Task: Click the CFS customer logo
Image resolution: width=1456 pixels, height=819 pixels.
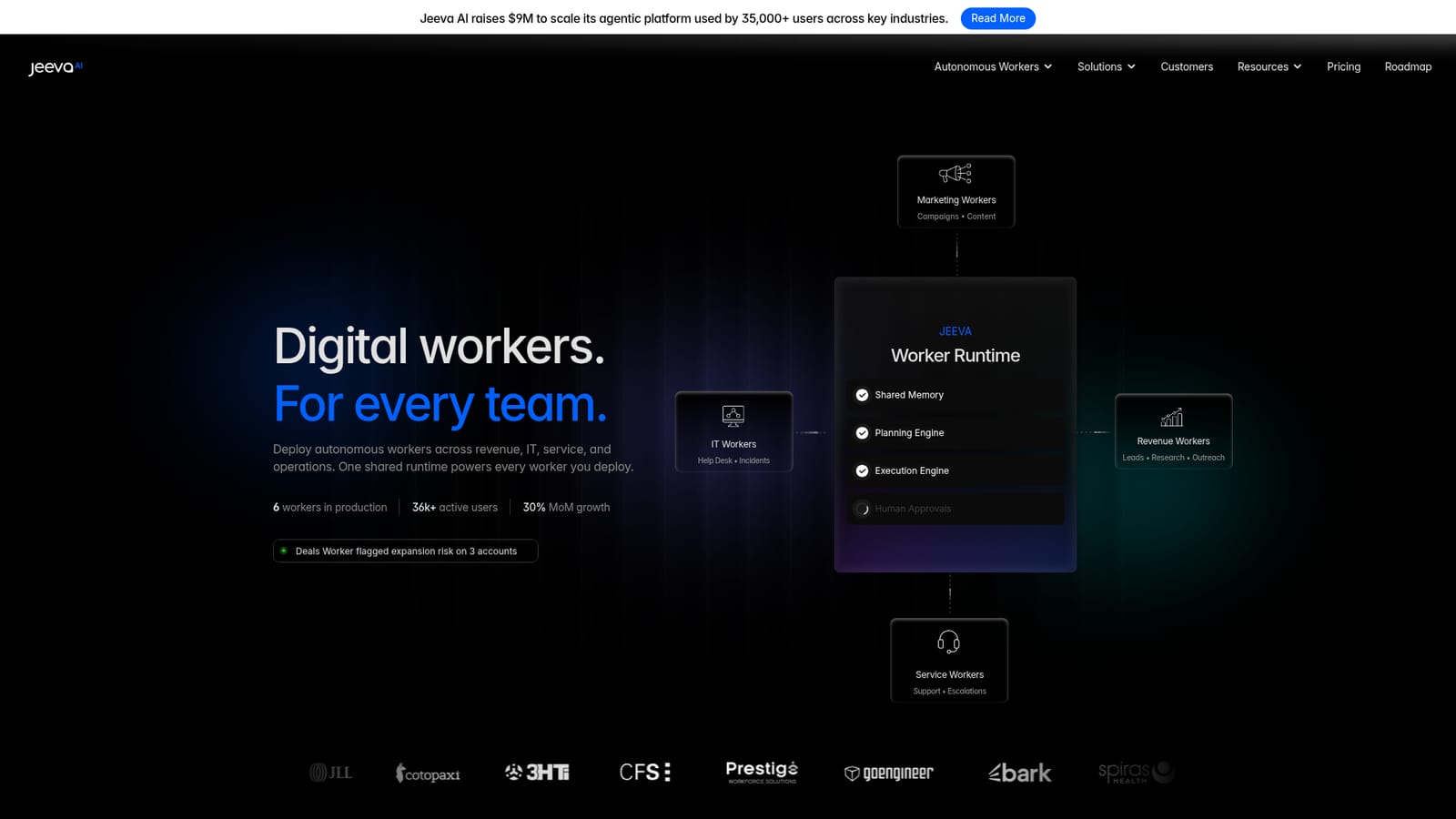Action: [645, 772]
